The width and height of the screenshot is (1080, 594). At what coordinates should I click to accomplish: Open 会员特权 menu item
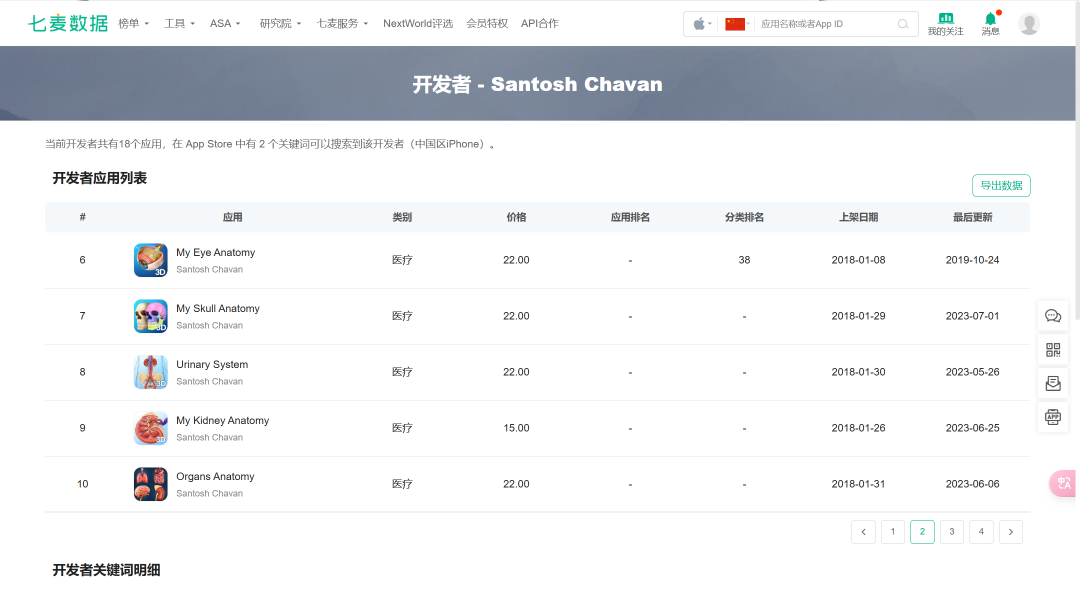(x=487, y=23)
